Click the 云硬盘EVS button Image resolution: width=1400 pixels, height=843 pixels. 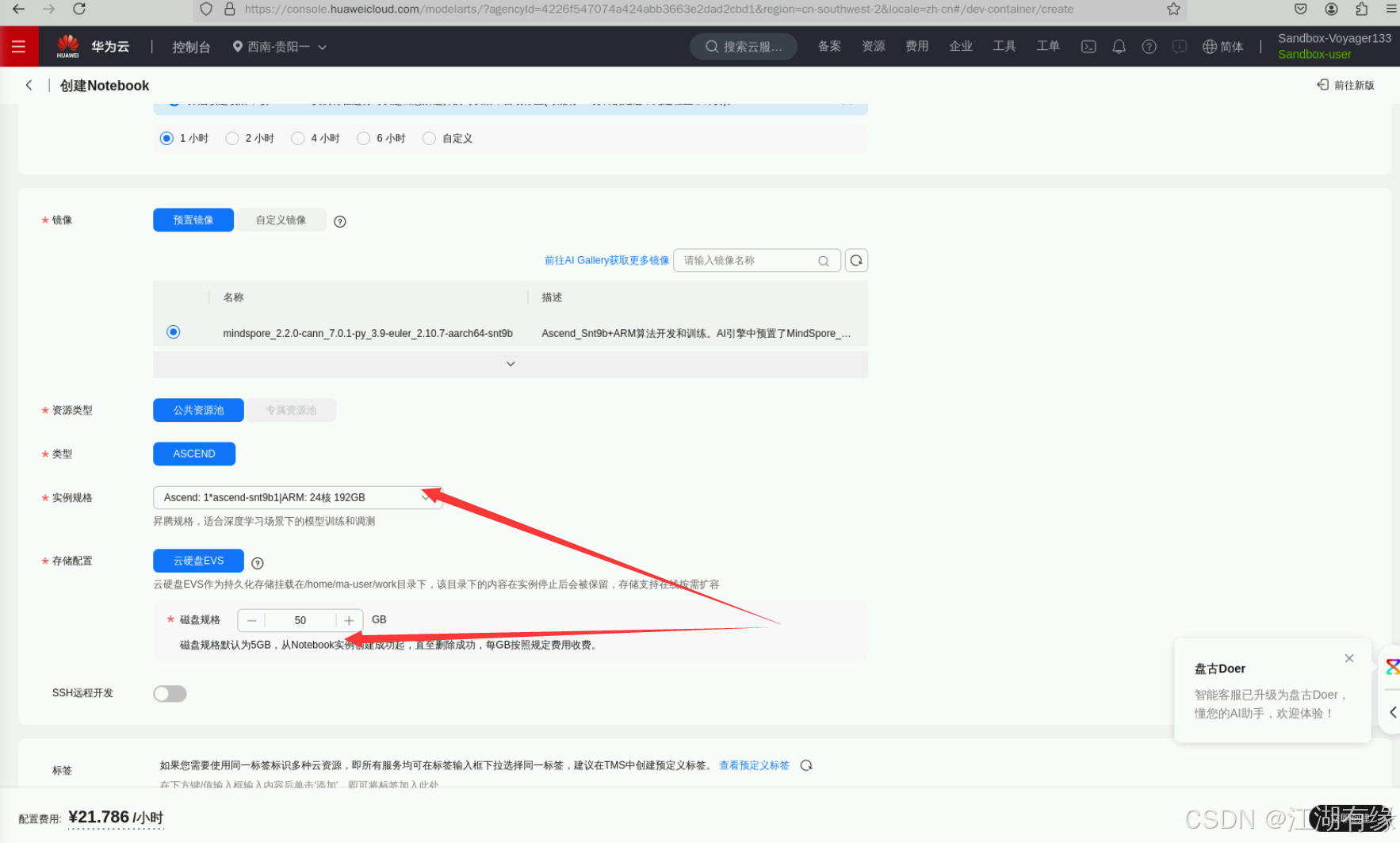tap(198, 561)
